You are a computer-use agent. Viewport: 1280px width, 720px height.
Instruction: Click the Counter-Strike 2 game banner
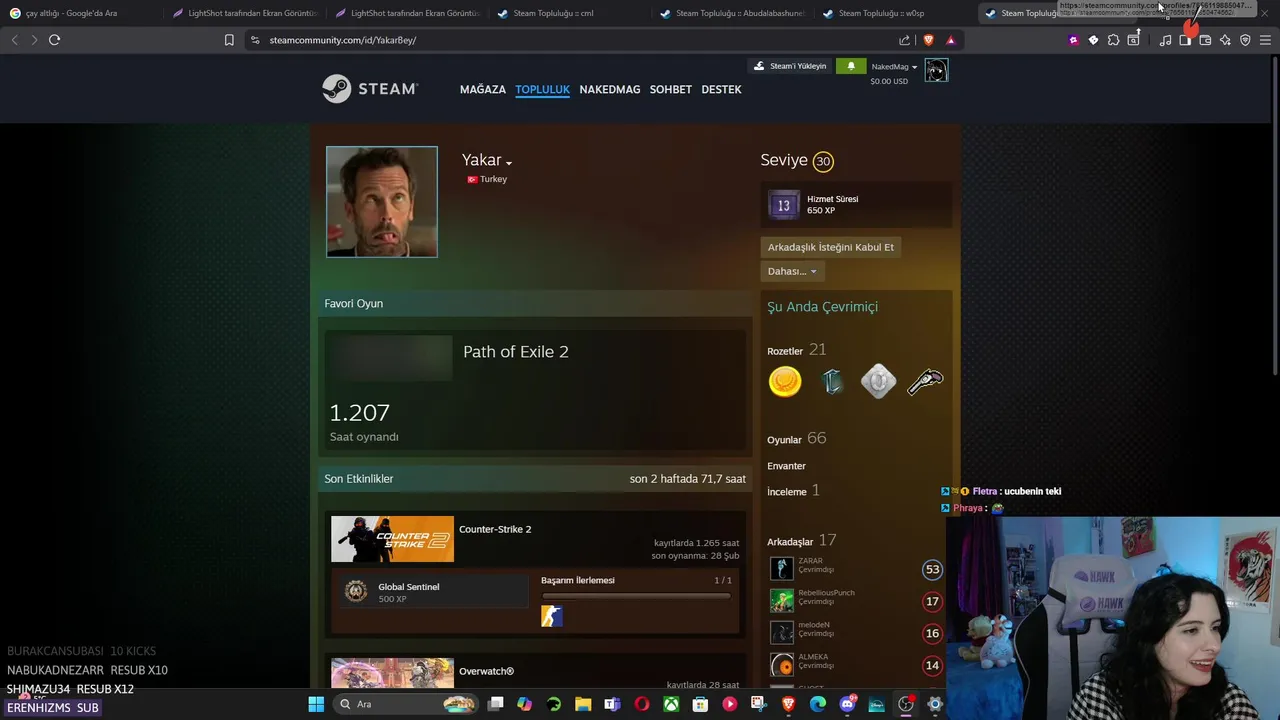point(392,539)
